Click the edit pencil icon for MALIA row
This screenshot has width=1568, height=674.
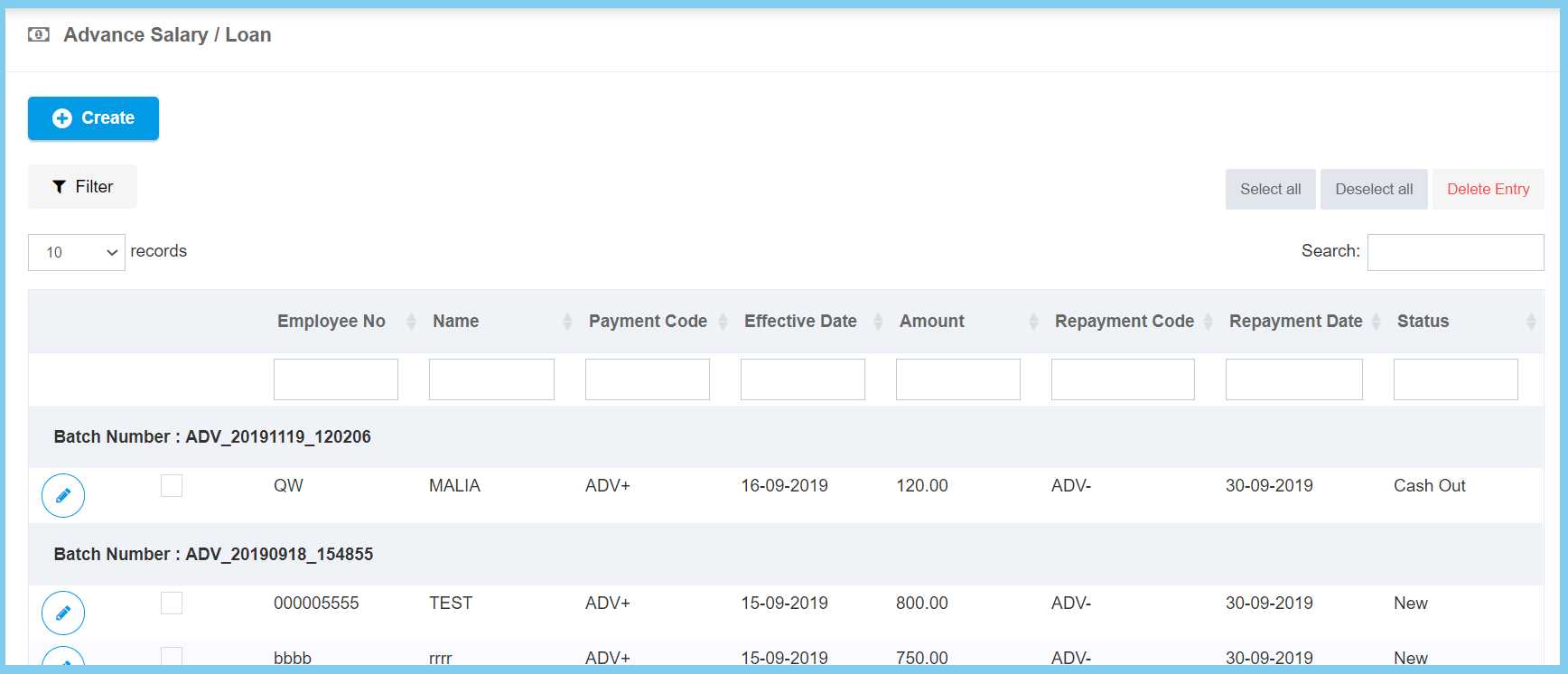tap(63, 495)
